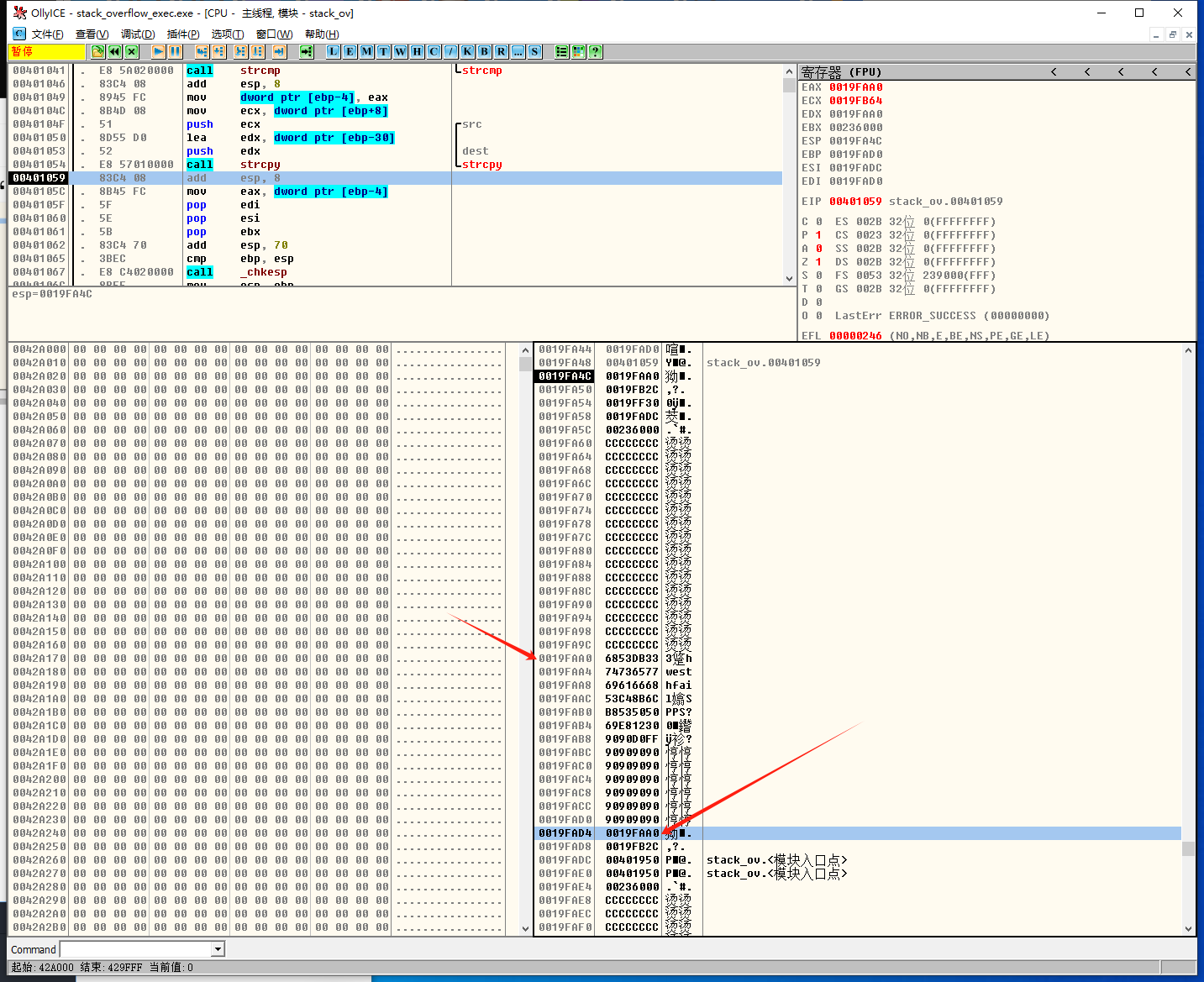Open Executable modules 'E' icon
Screen dimensions: 1204x982
350,52
